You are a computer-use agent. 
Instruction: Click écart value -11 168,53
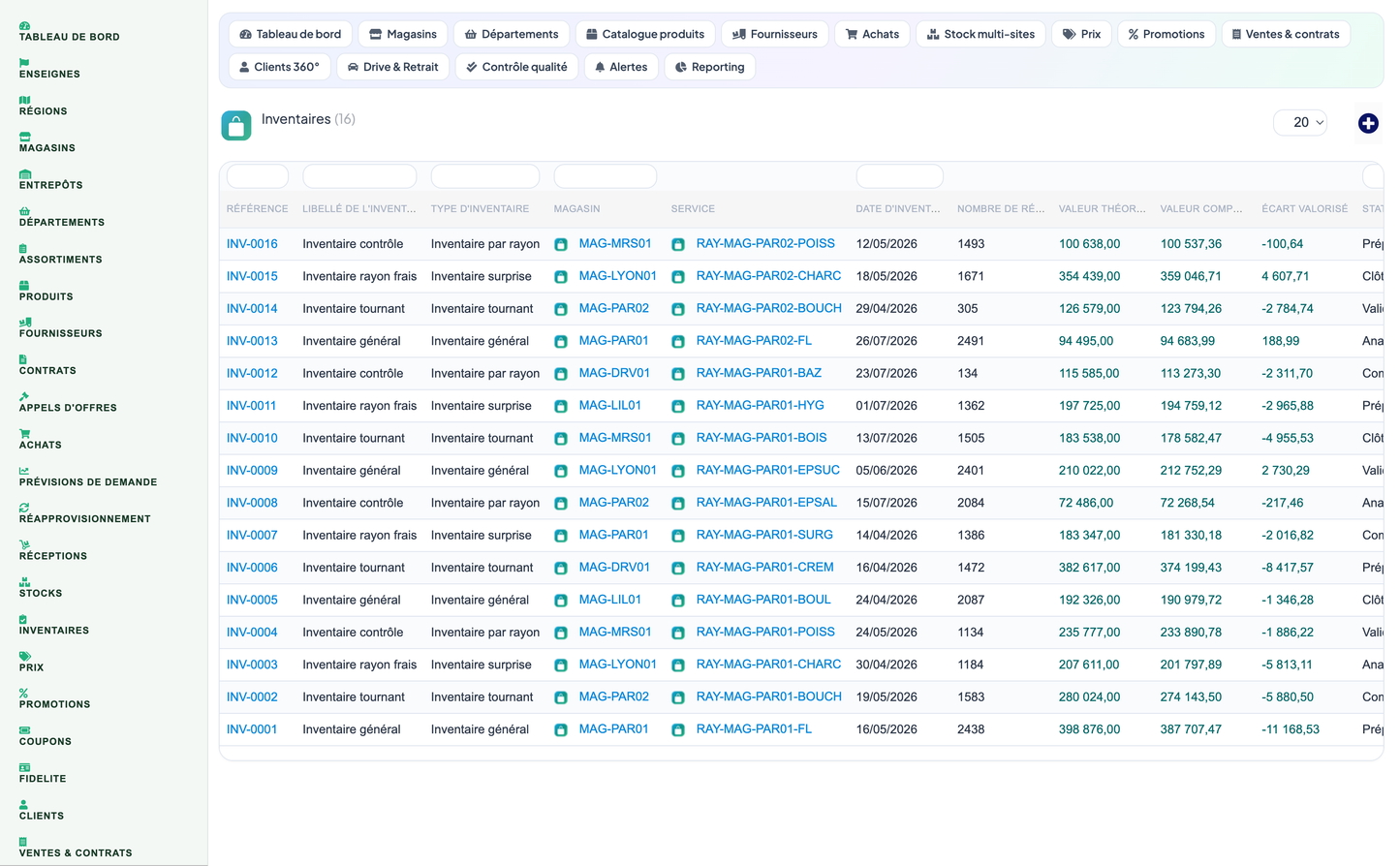click(x=1291, y=729)
